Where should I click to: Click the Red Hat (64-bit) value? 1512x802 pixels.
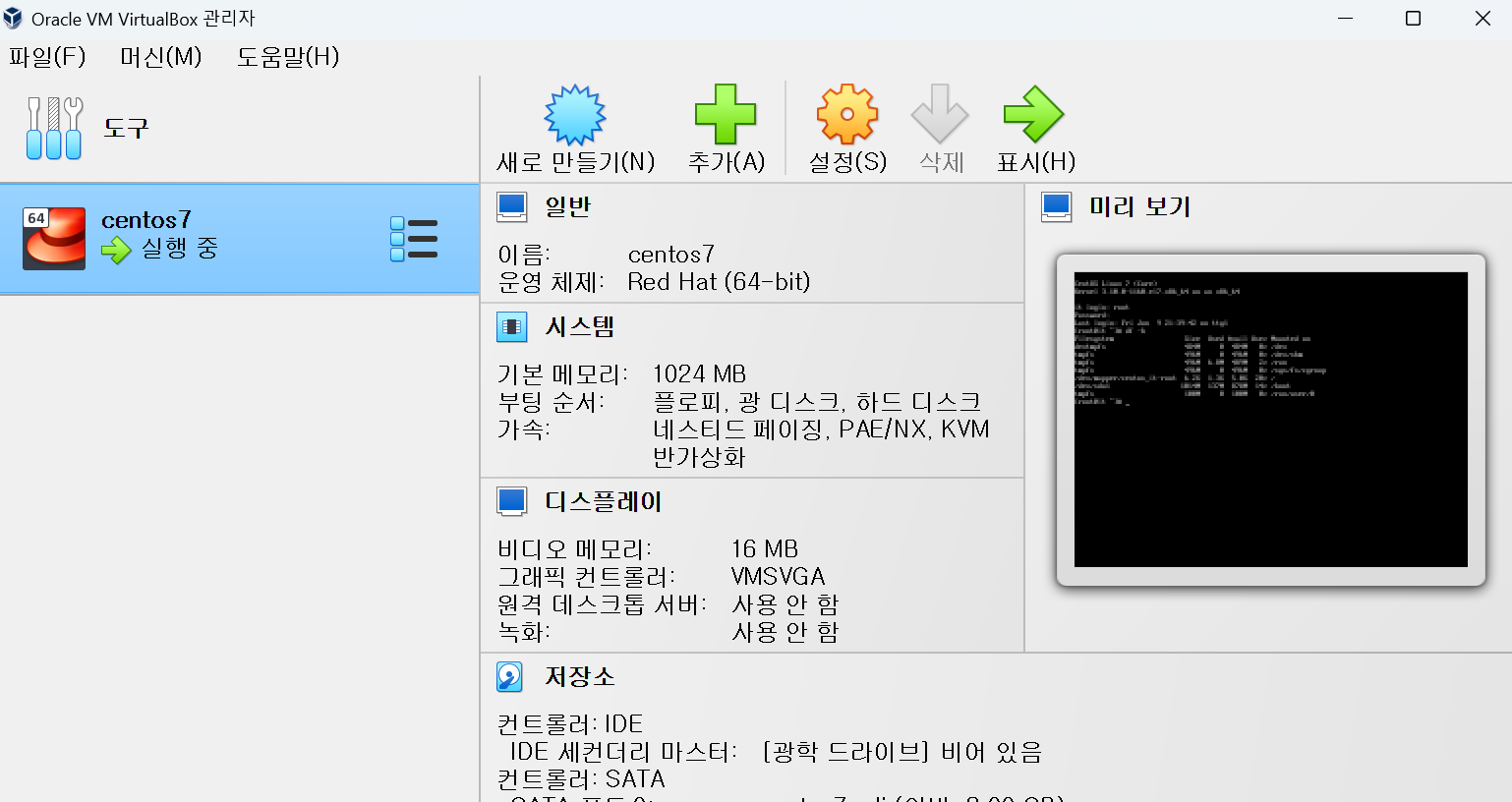[719, 282]
